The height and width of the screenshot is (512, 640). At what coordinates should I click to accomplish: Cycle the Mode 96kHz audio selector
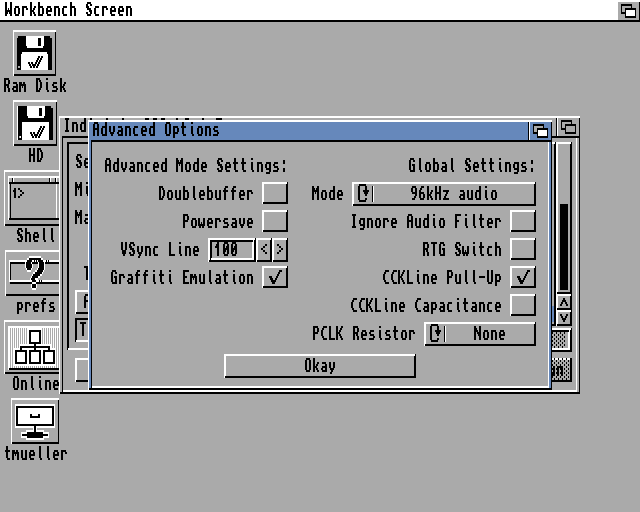click(443, 193)
